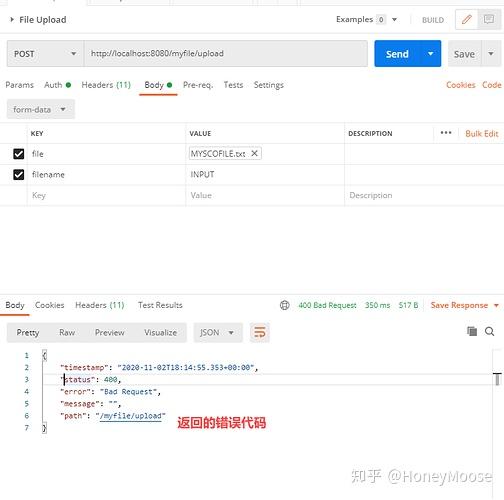This screenshot has width=504, height=500.
Task: Open the JSON format dropdown
Action: 218,332
